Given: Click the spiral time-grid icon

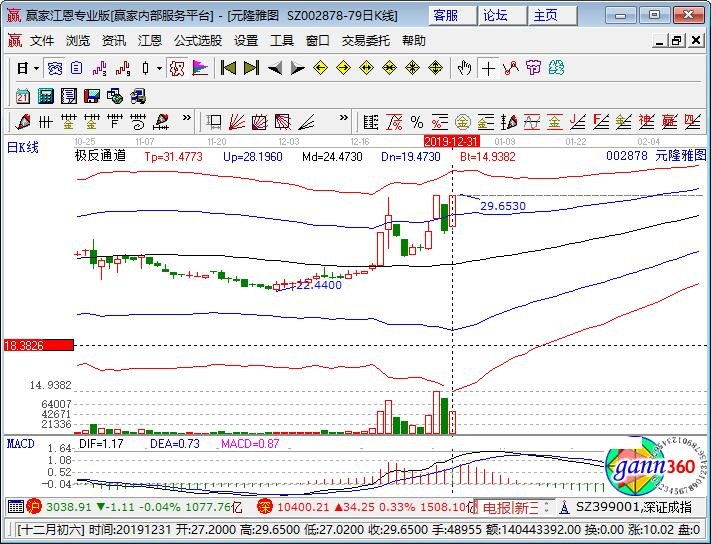Looking at the screenshot, I should point(138,122).
